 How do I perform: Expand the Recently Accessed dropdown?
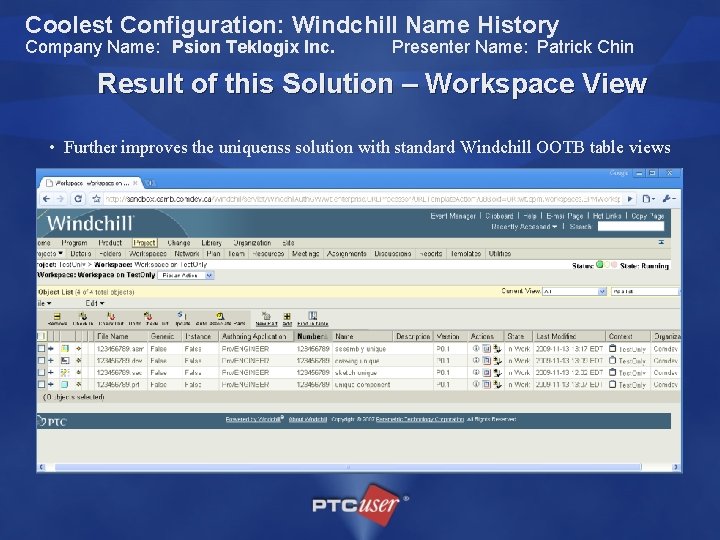coord(524,227)
